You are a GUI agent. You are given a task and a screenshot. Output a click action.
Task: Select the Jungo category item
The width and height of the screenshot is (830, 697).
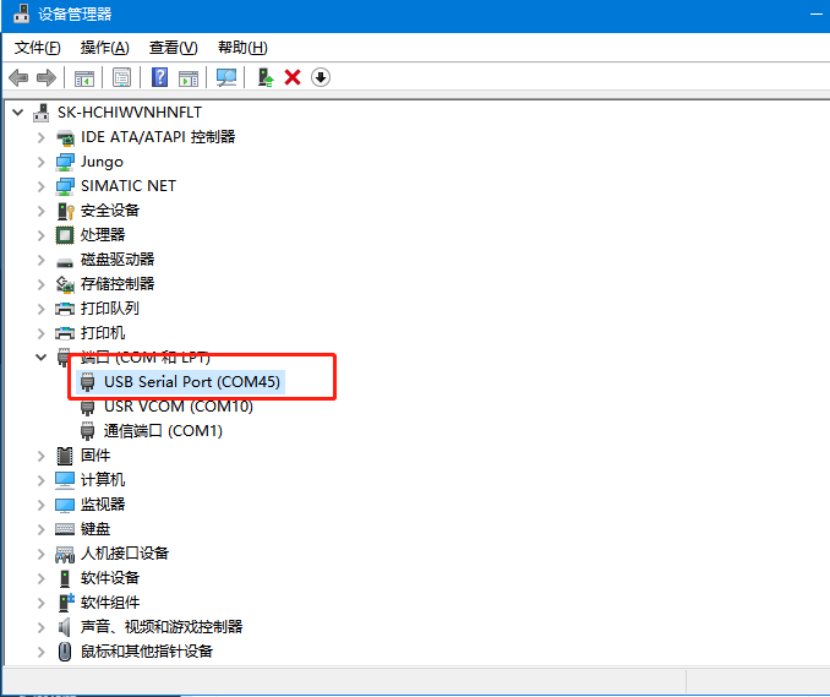click(x=102, y=162)
